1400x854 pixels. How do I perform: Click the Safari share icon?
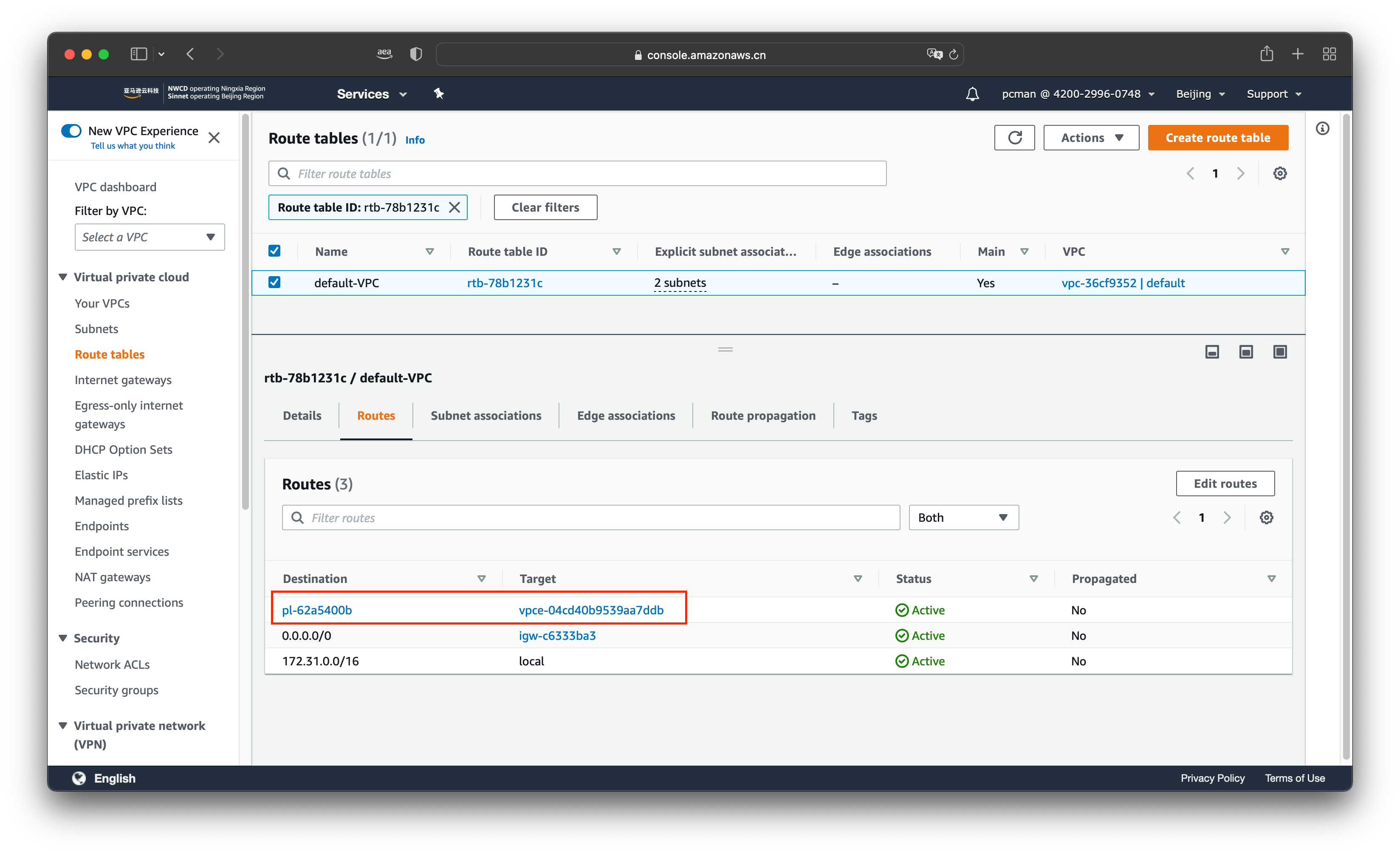pos(1267,54)
